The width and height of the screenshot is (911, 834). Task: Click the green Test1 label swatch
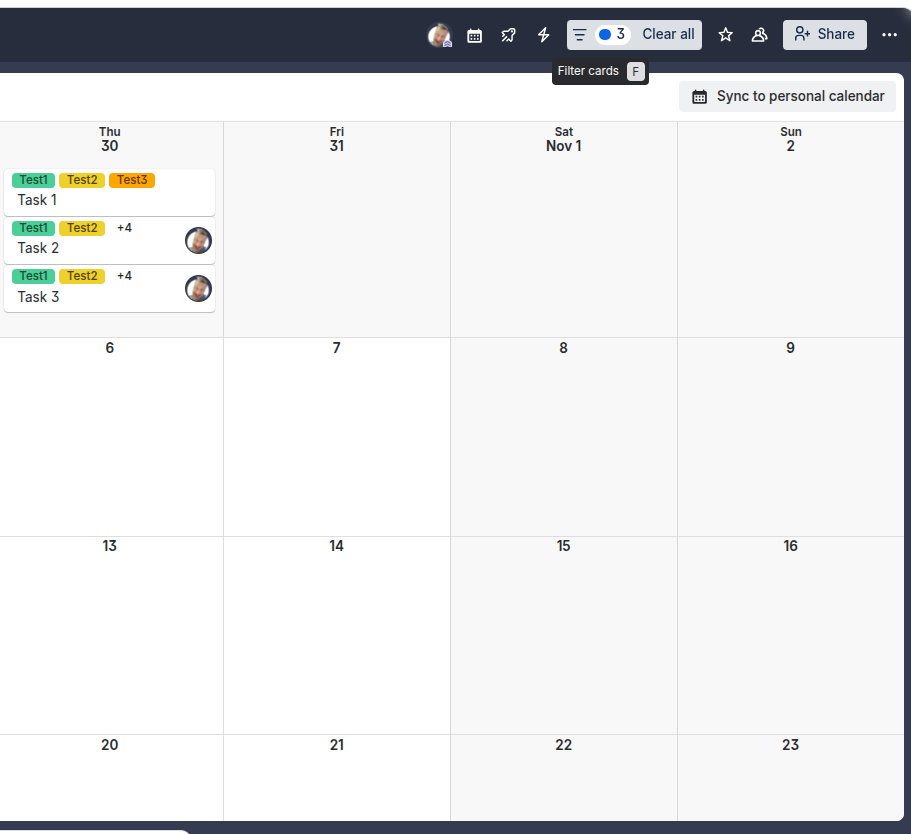tap(33, 180)
